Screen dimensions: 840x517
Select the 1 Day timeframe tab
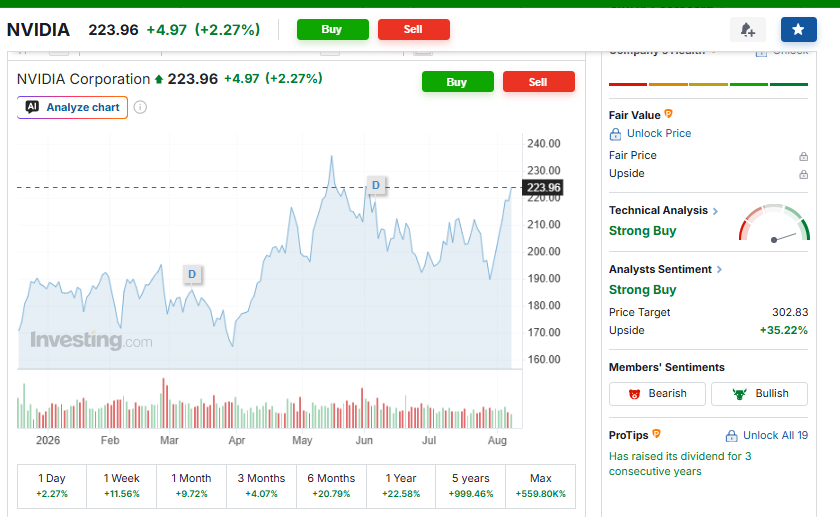tap(52, 486)
